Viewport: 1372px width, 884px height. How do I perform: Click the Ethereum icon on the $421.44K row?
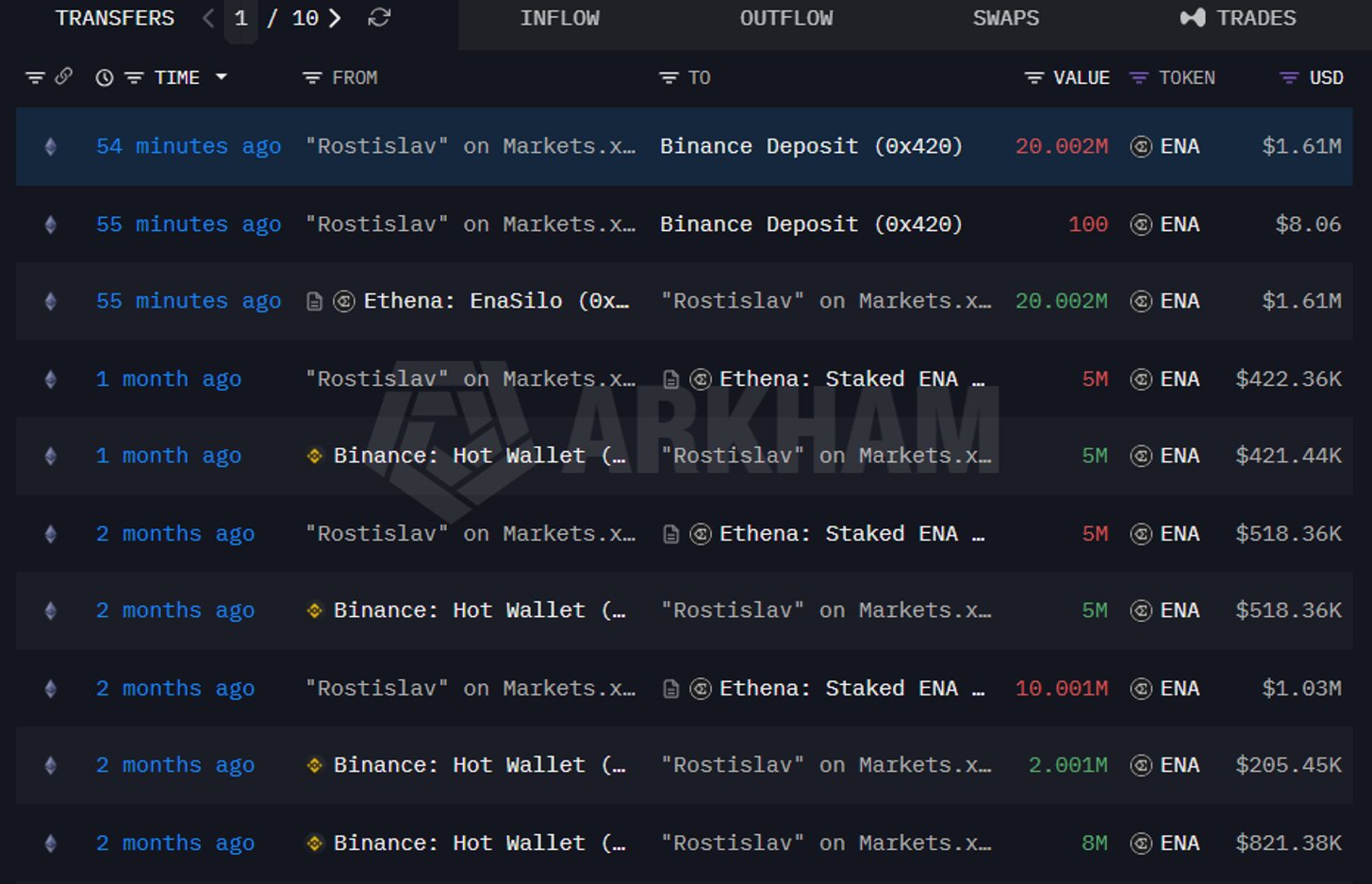(51, 456)
